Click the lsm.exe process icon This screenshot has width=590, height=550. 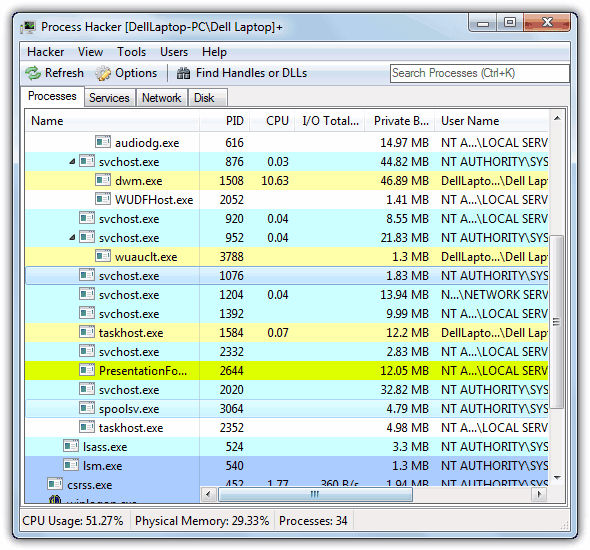pos(71,465)
